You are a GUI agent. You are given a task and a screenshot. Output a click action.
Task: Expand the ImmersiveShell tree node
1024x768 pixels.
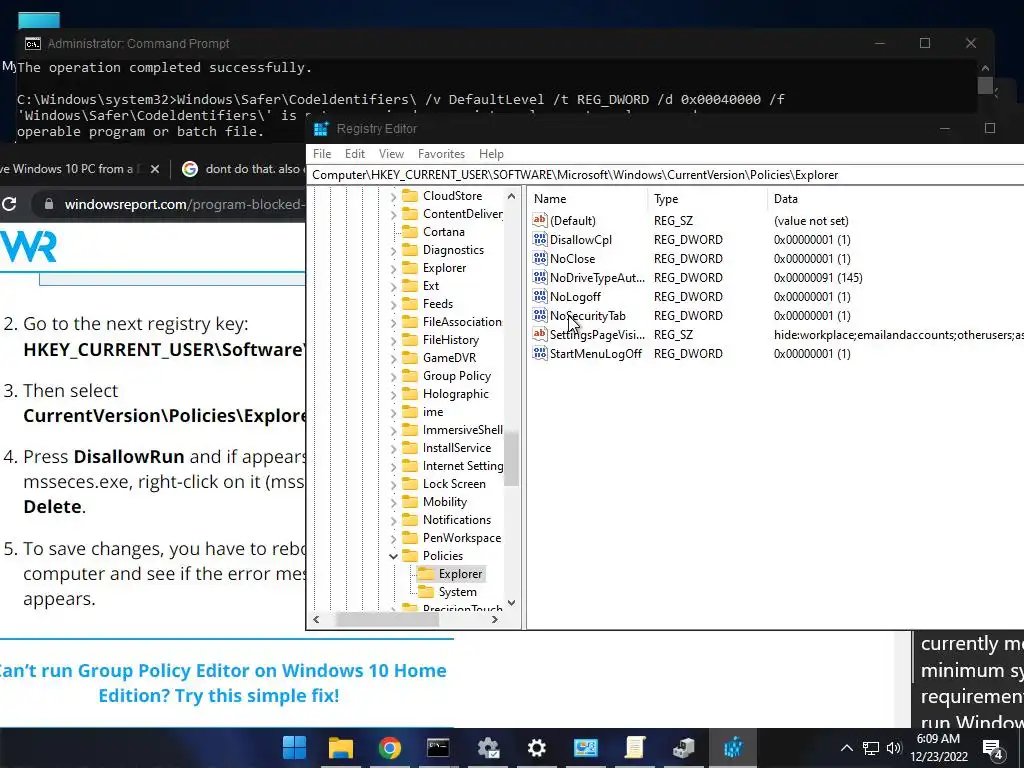393,430
